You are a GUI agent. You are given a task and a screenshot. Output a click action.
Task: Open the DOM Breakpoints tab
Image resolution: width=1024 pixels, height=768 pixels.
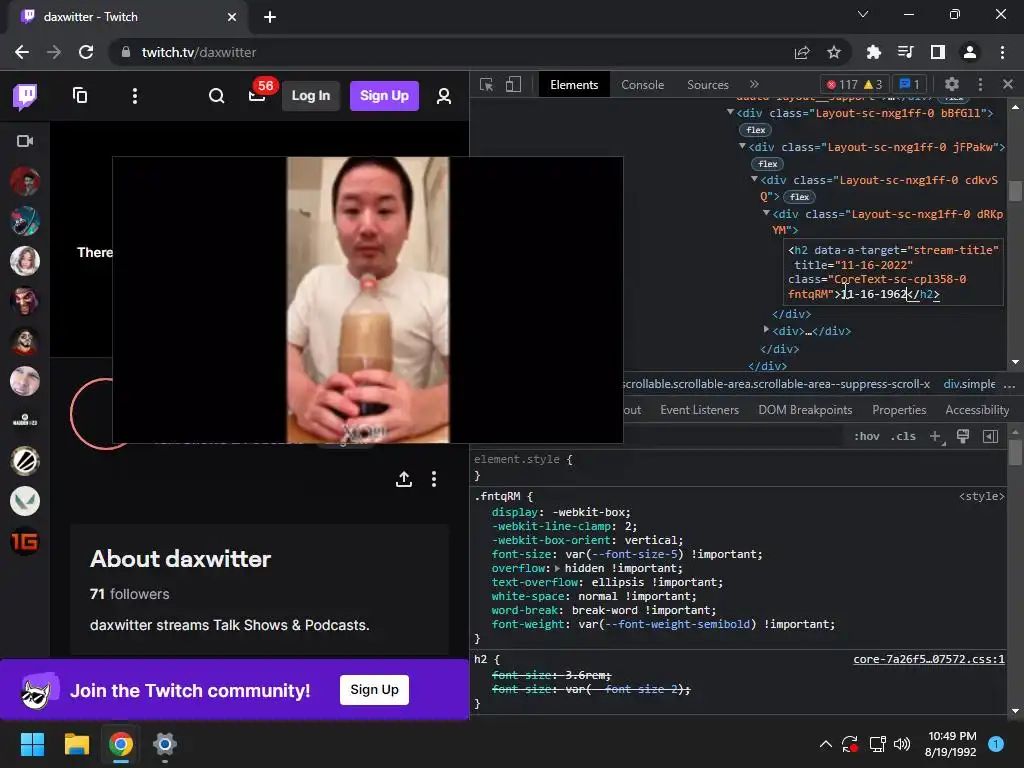[x=805, y=410]
